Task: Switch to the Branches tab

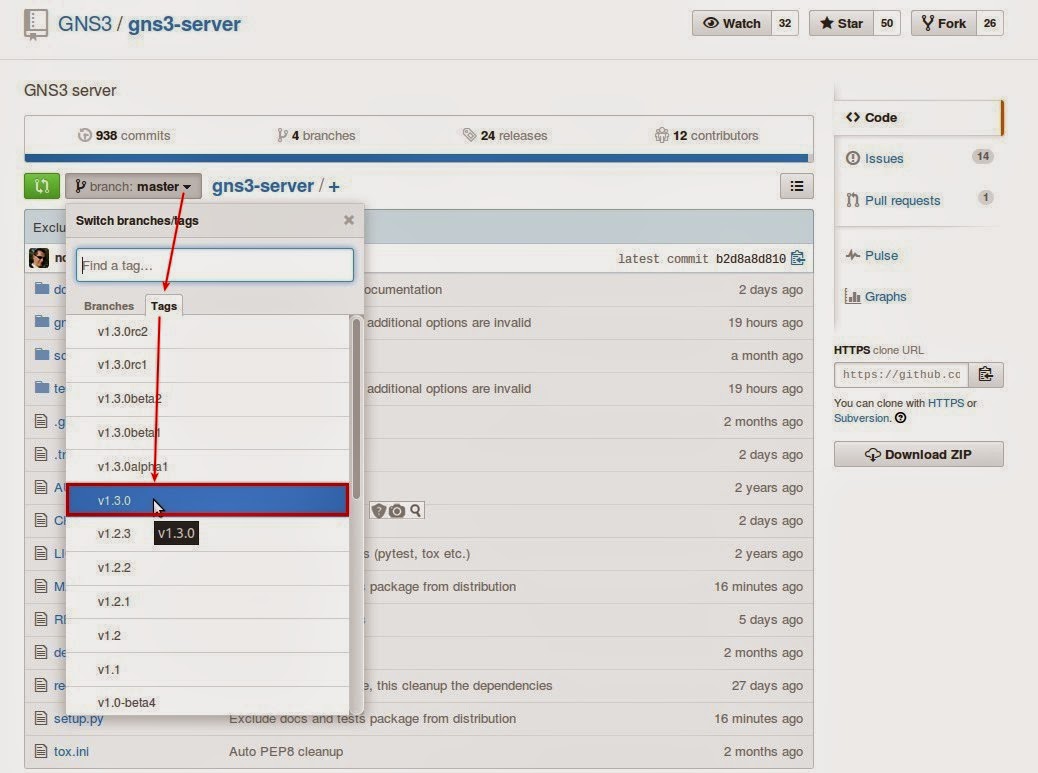Action: pyautogui.click(x=109, y=306)
